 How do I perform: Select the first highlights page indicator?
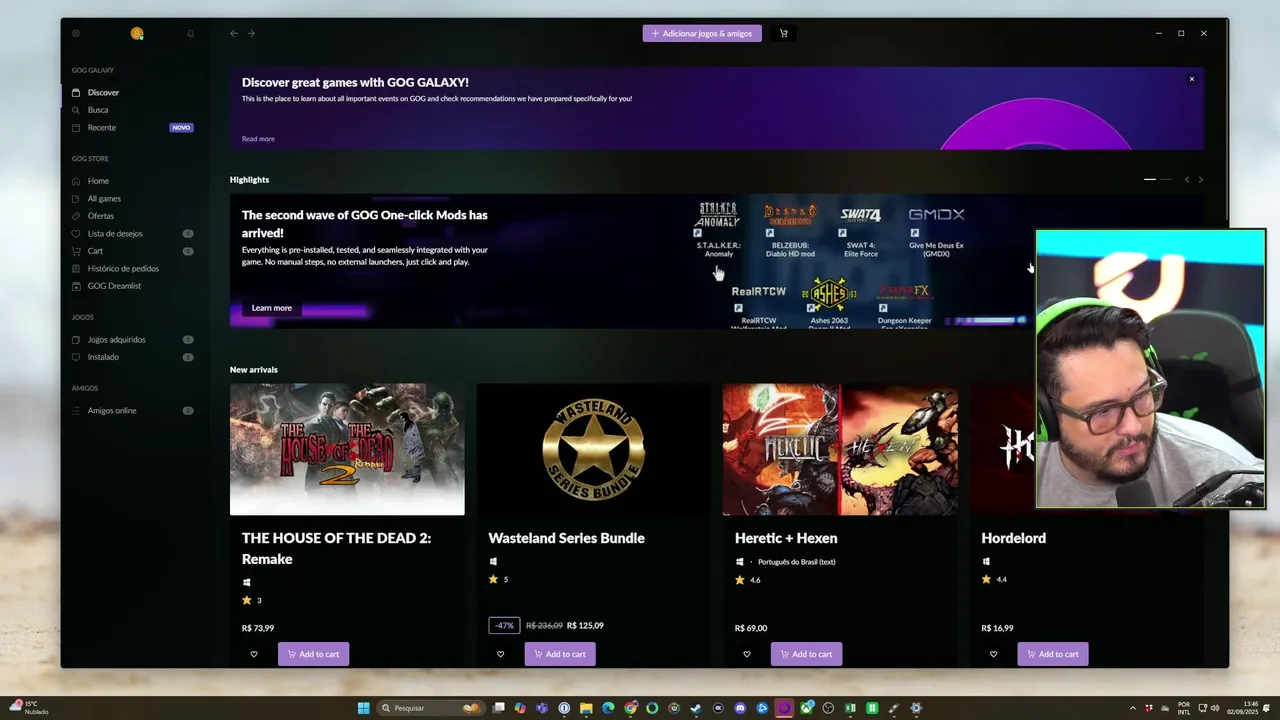point(1150,179)
